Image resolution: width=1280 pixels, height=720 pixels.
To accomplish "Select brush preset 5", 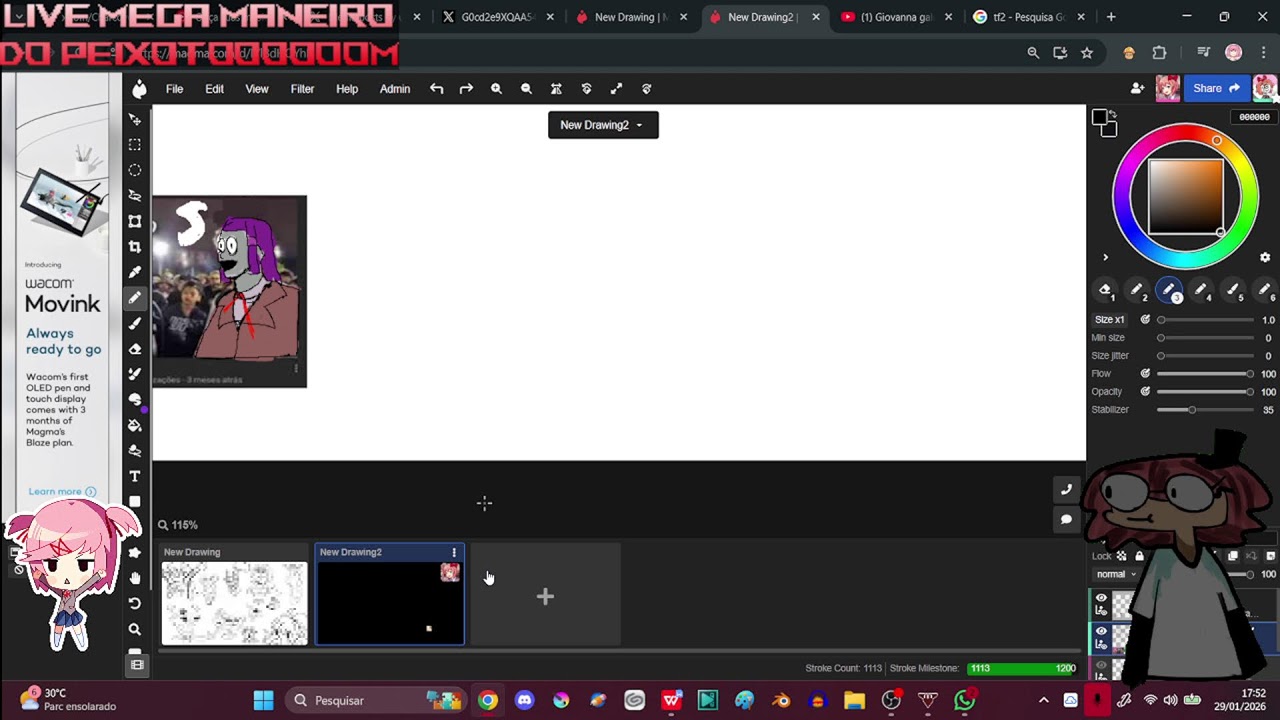I will pos(1234,291).
